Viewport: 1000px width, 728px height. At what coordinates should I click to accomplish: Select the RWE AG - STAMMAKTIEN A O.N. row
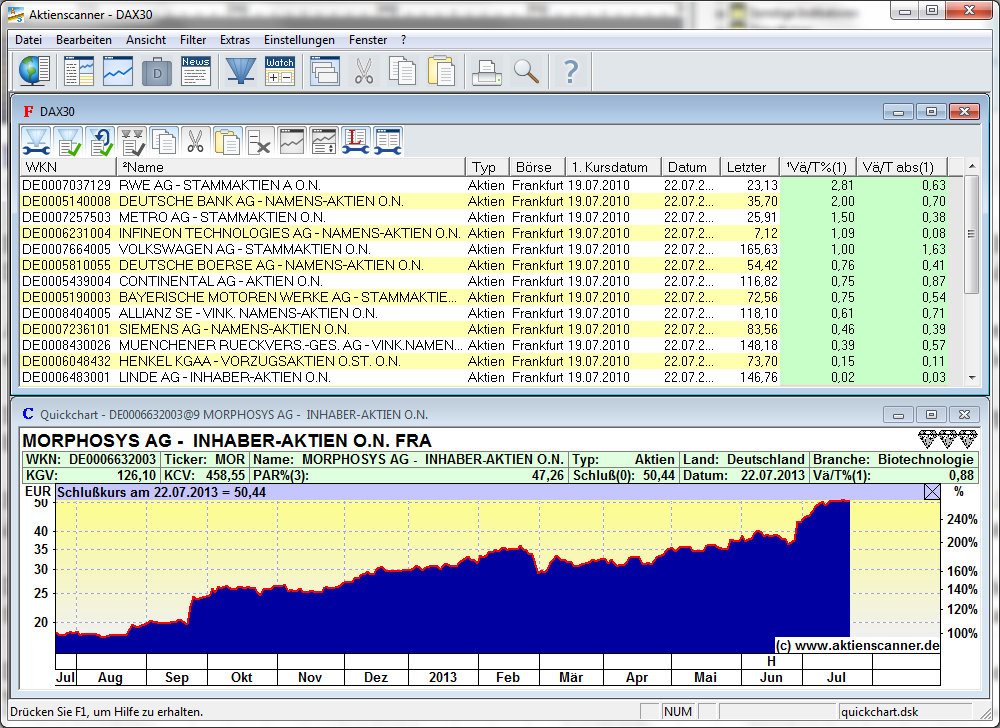[483, 186]
